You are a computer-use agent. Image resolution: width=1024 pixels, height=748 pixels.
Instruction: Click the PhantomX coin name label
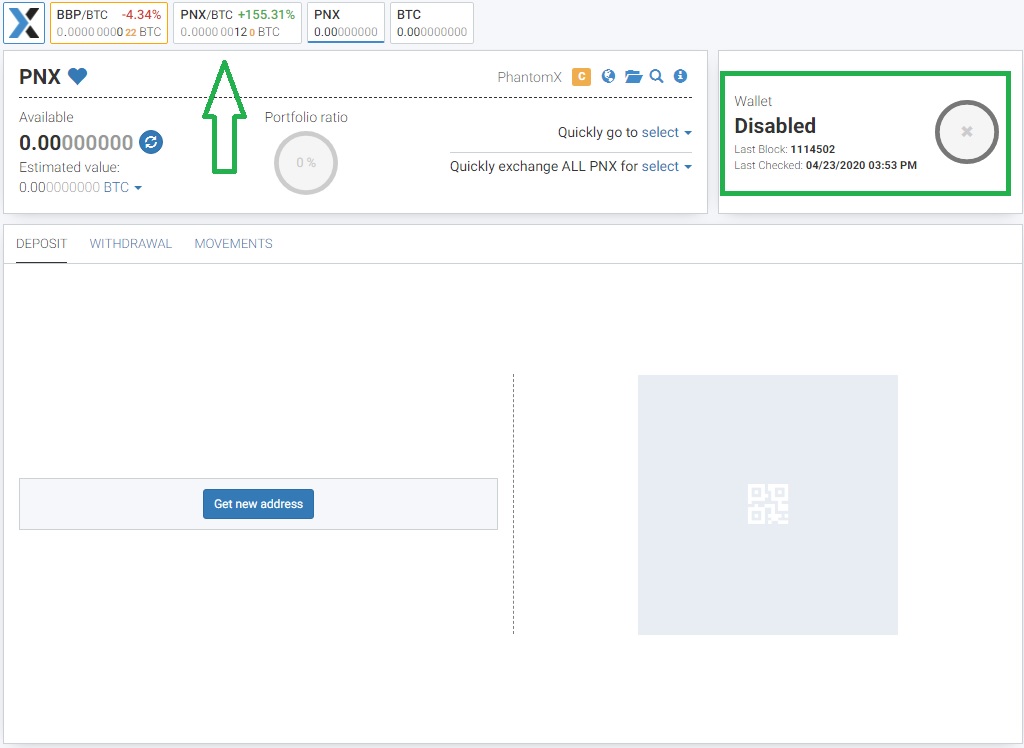[530, 77]
